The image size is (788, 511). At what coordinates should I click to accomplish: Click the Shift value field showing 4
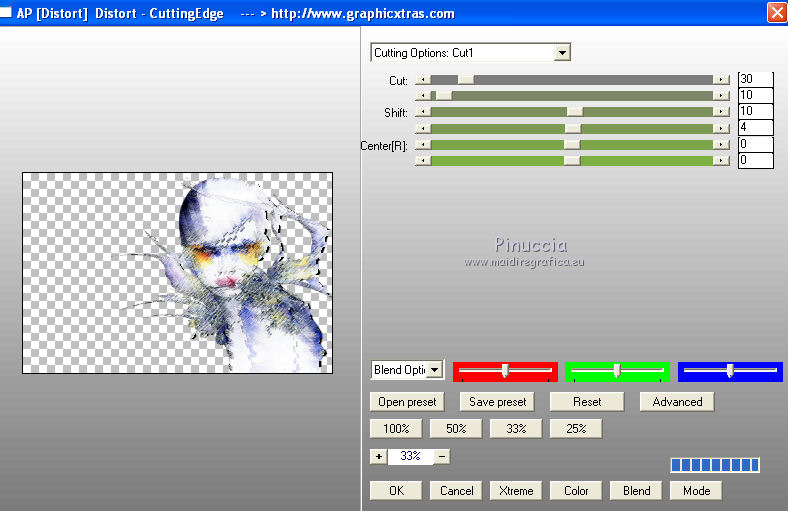[x=755, y=127]
